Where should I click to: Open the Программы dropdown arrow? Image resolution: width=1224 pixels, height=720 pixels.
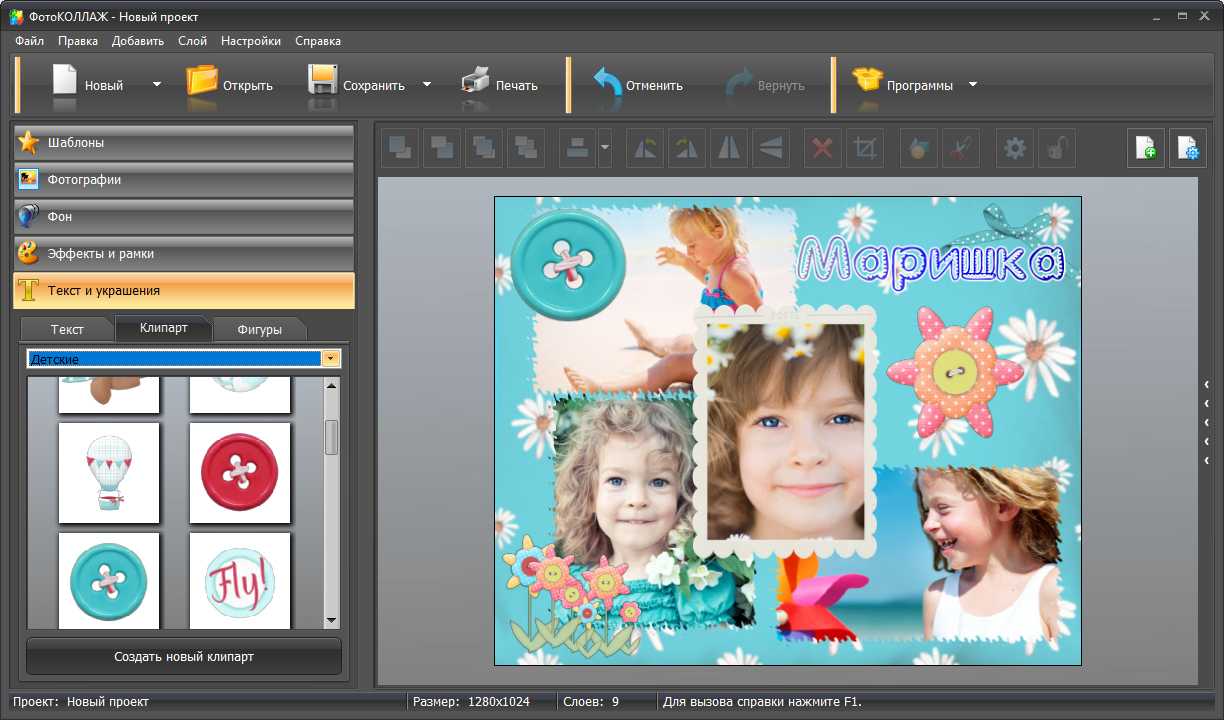[973, 85]
